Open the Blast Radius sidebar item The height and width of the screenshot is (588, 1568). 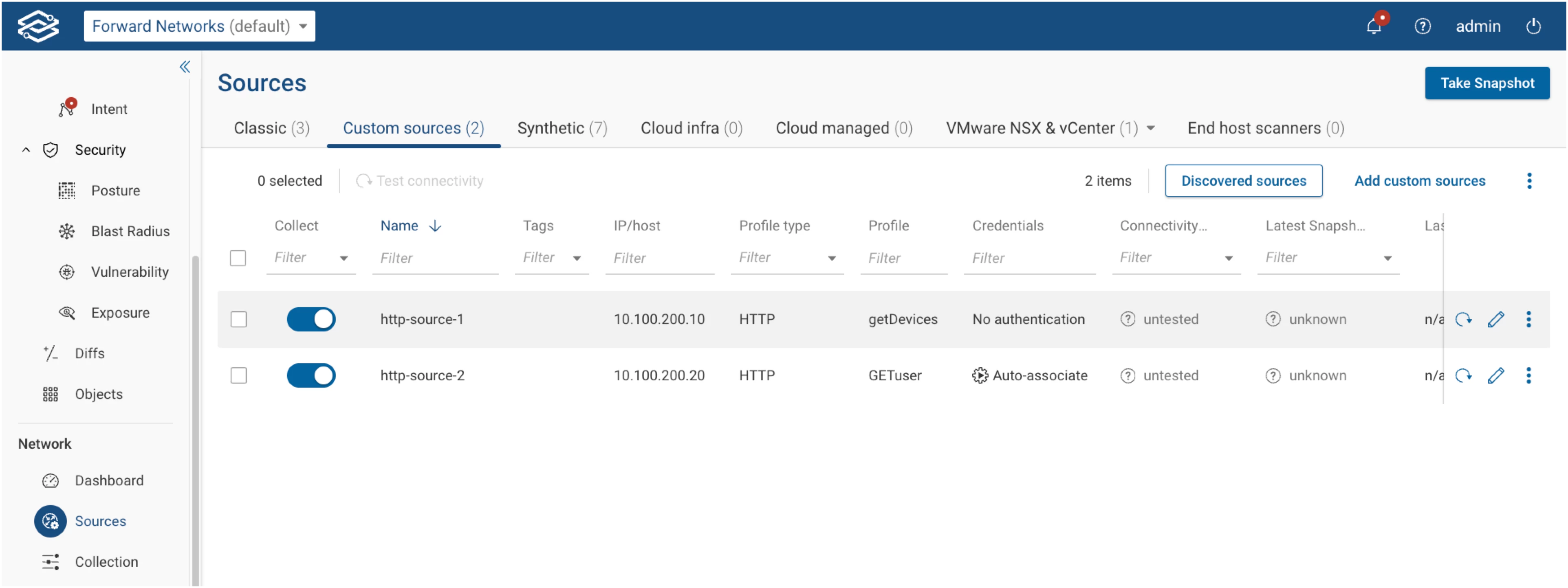click(x=130, y=231)
